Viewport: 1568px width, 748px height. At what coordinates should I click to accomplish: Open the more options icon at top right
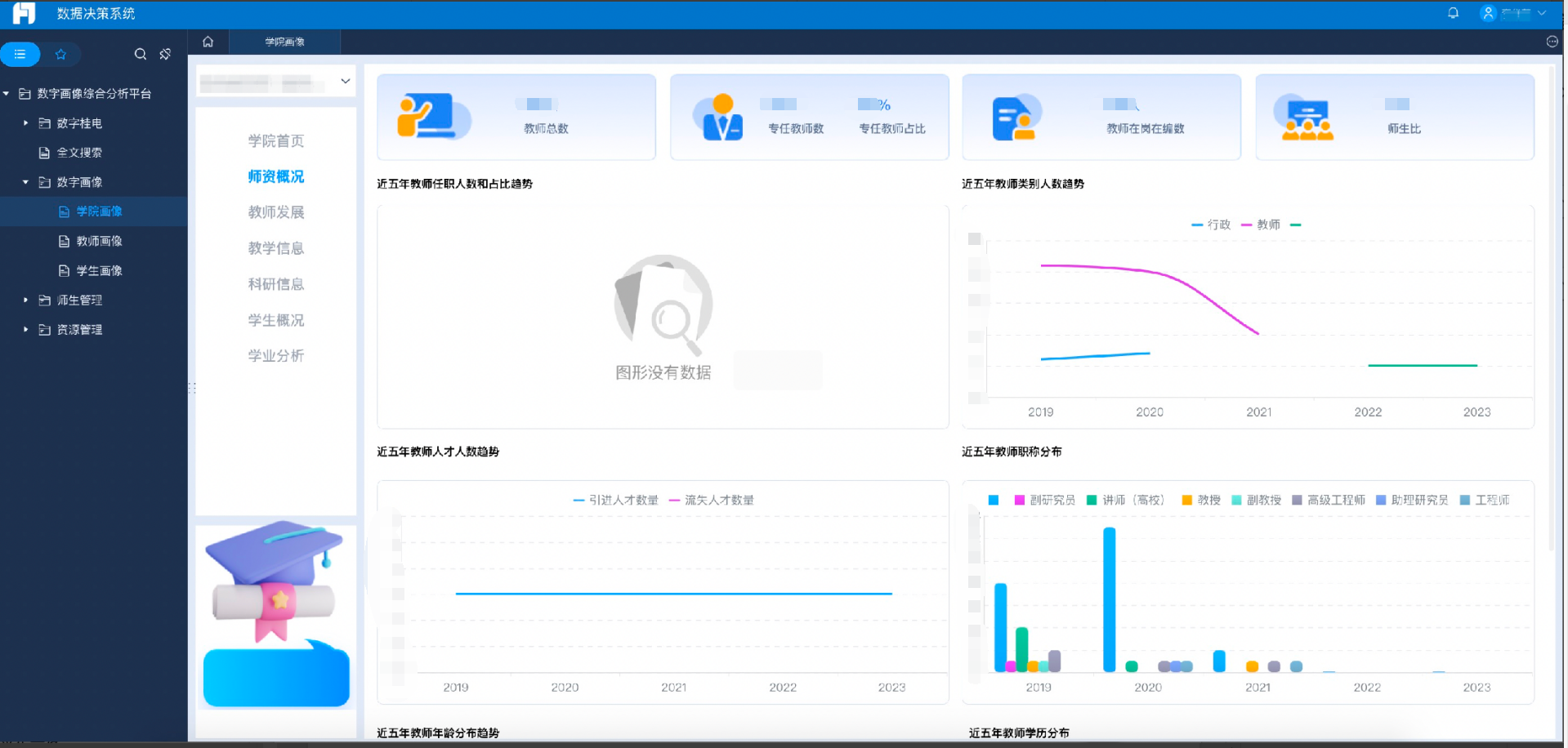tap(1552, 42)
